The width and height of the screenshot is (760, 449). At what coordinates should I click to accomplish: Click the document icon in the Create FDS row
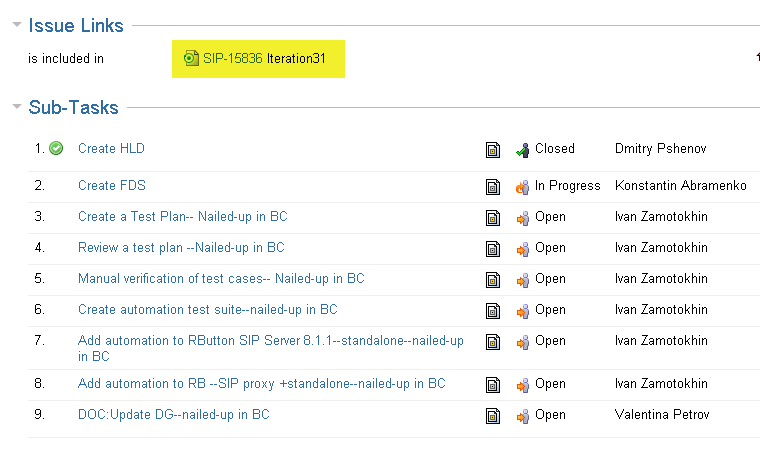point(492,187)
